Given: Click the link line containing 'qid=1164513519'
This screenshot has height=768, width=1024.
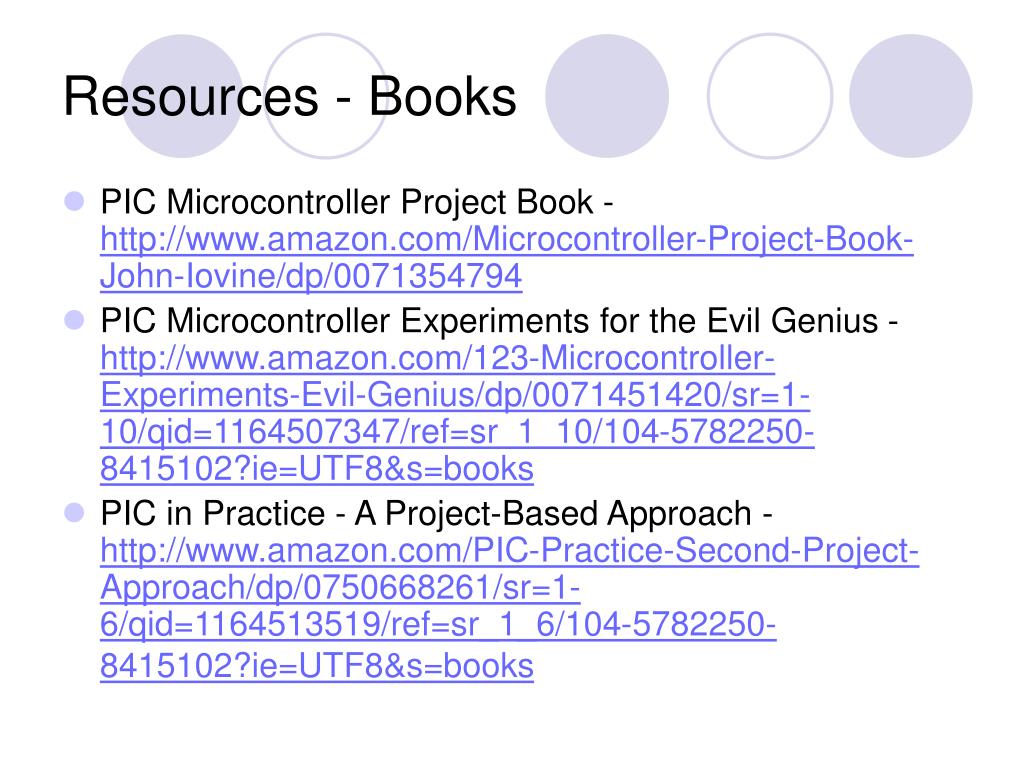Looking at the screenshot, I should click(438, 624).
